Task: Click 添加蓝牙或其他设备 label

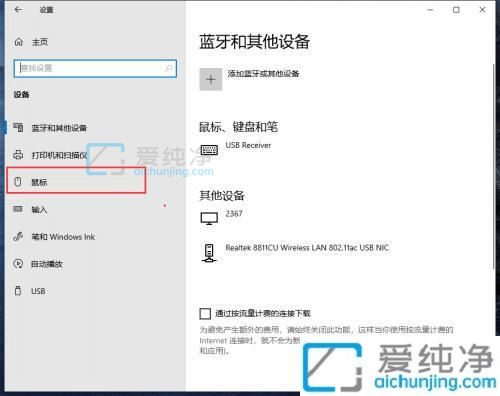Action: pyautogui.click(x=263, y=74)
